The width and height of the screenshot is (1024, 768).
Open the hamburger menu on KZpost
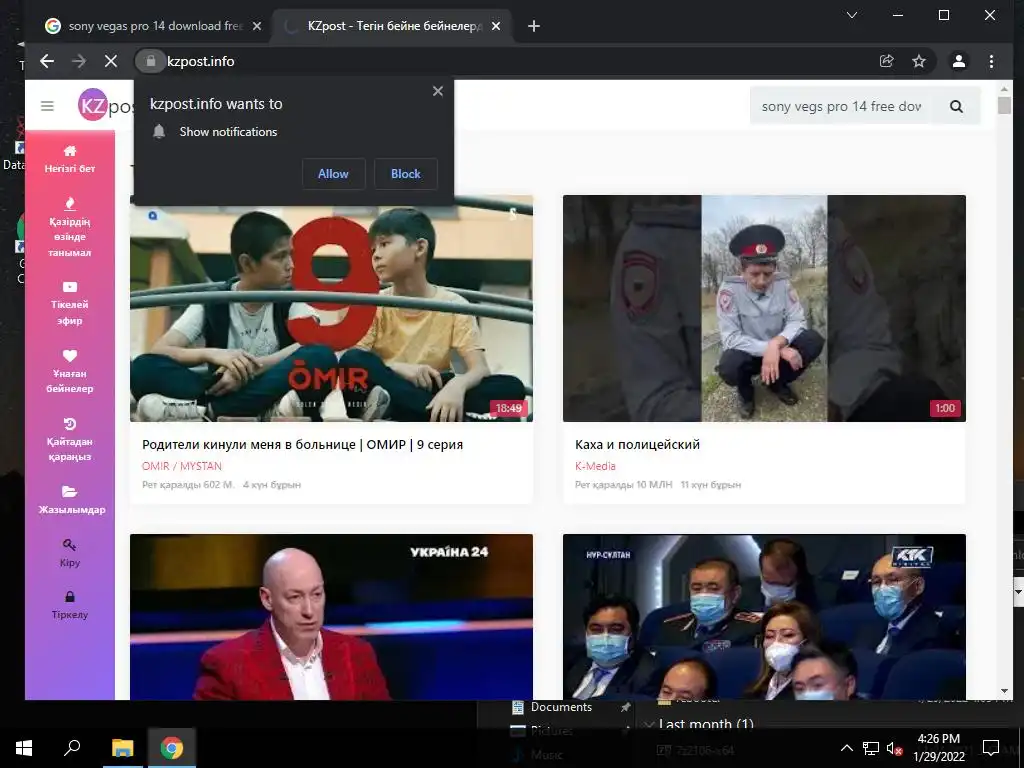[x=47, y=106]
